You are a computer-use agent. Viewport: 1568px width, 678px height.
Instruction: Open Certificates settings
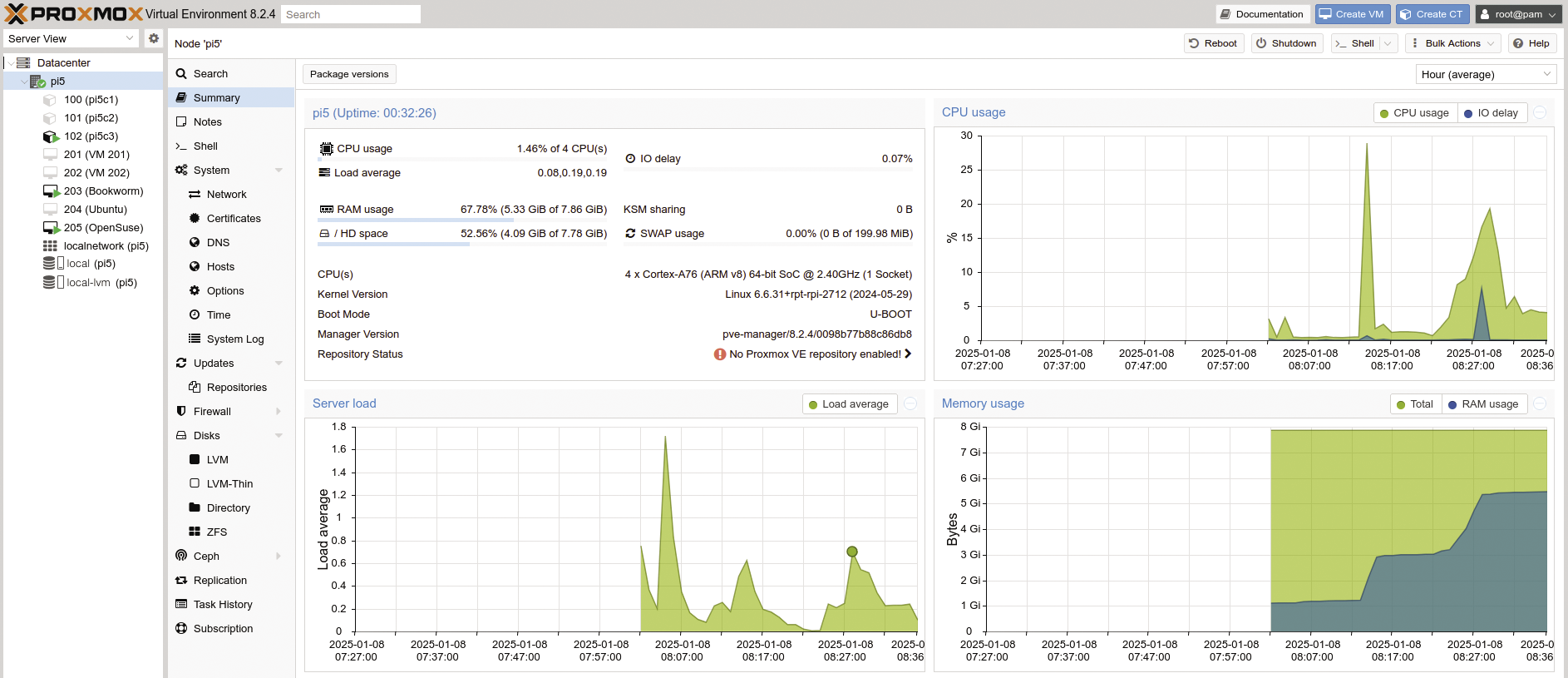(231, 218)
